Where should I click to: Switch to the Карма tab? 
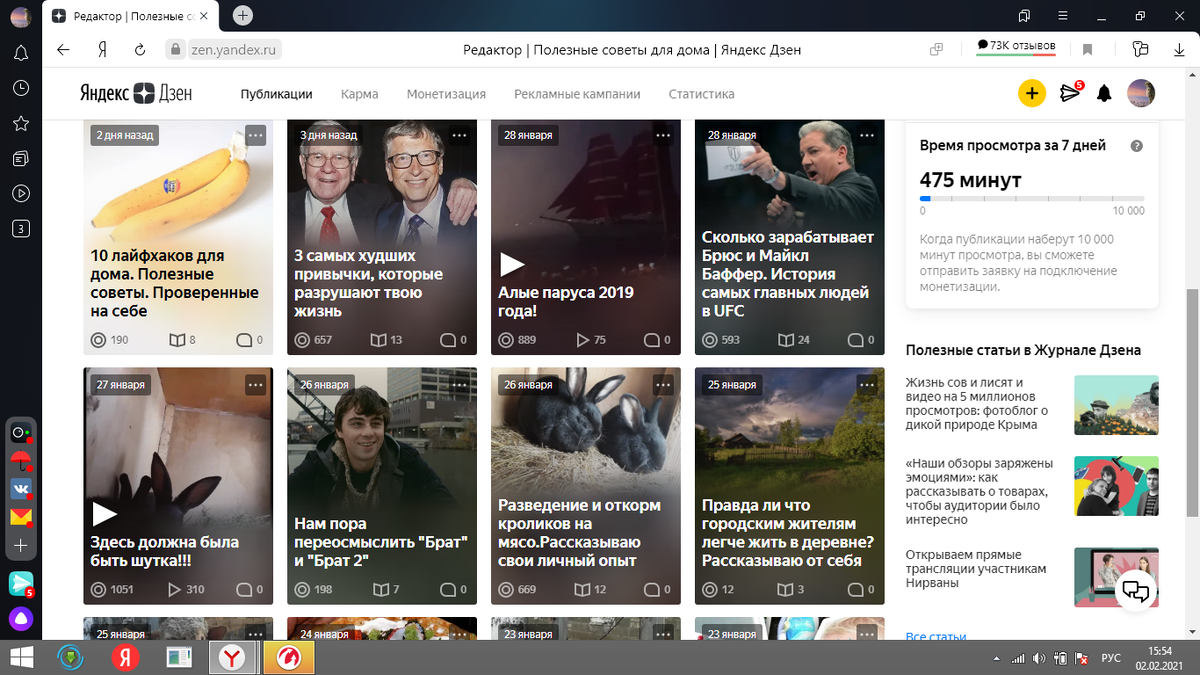(359, 94)
